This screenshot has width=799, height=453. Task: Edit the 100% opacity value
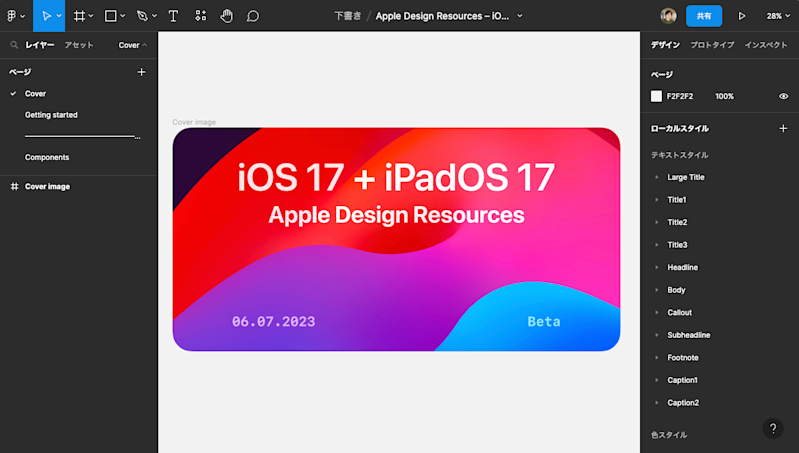(724, 96)
